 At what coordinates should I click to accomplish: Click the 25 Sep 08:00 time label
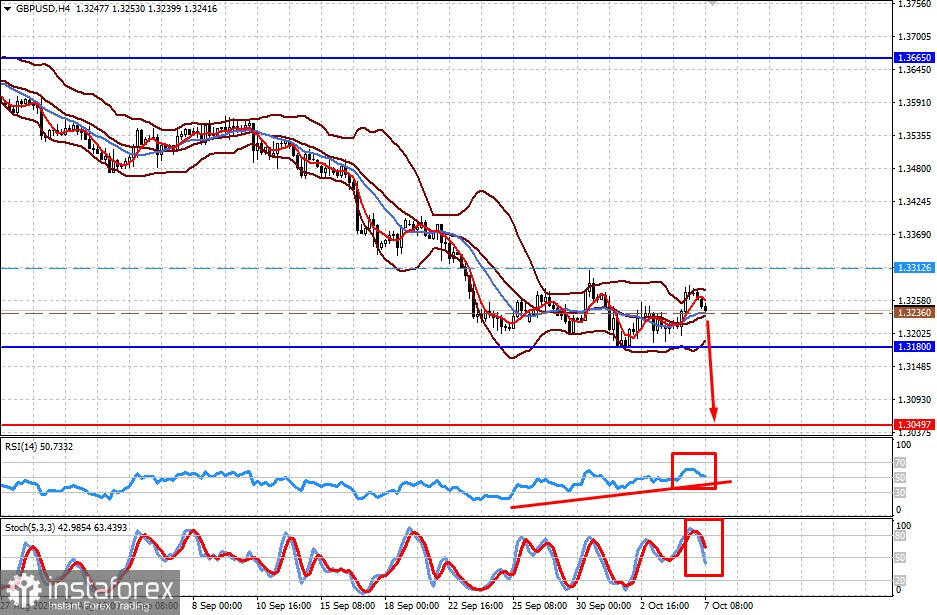point(539,605)
